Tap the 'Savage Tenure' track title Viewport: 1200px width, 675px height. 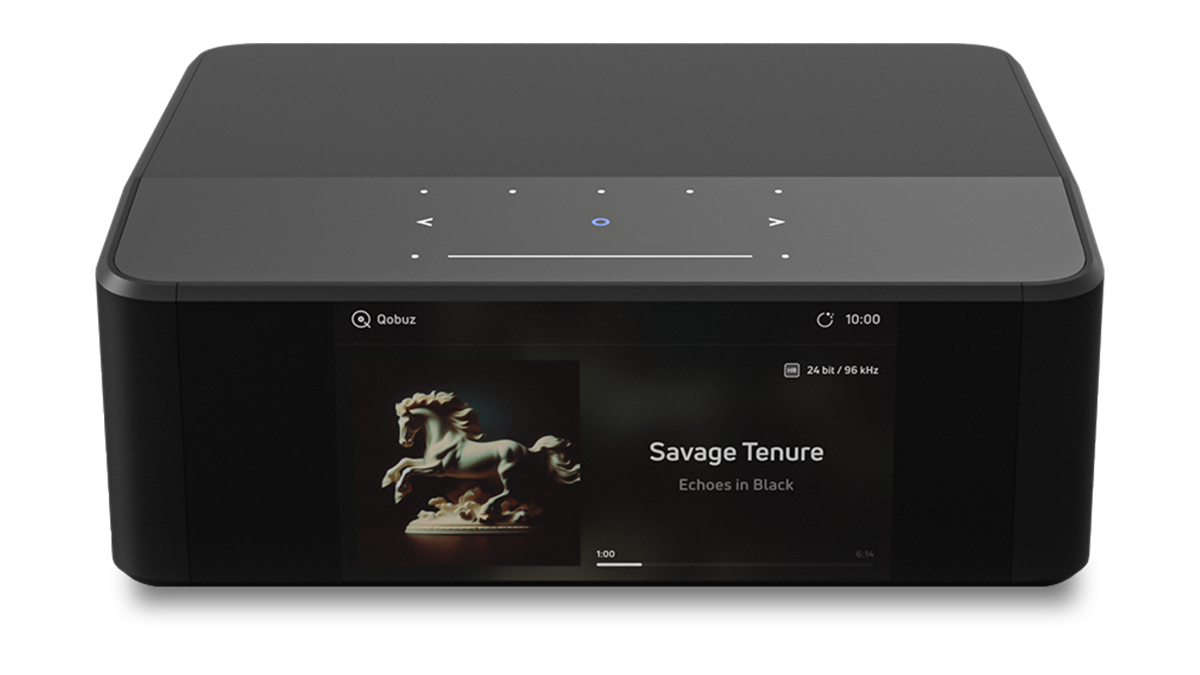736,452
